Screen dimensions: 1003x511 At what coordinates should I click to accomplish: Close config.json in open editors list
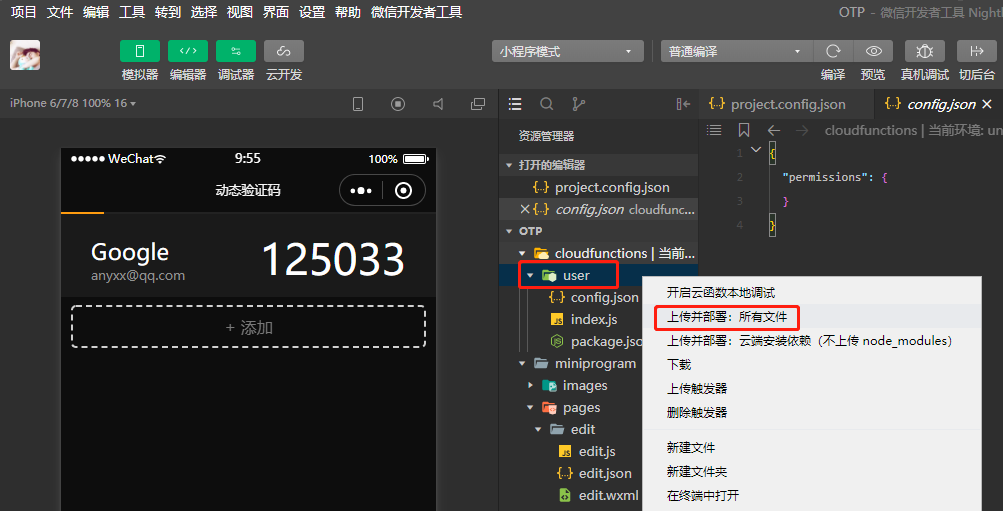[525, 209]
